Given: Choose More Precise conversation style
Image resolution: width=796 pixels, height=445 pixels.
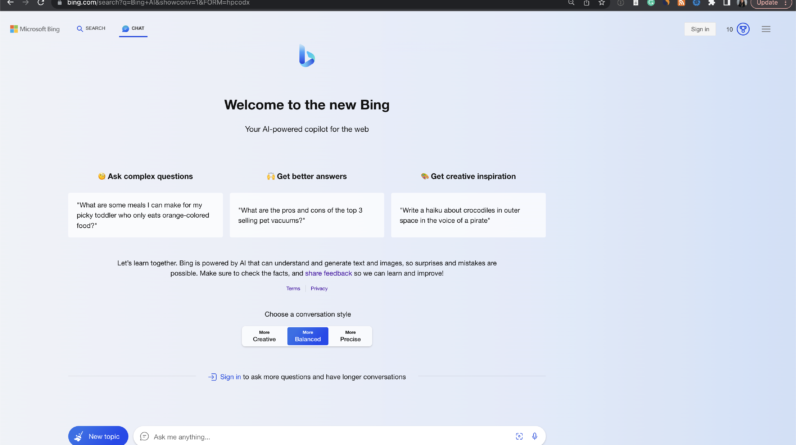Looking at the screenshot, I should pos(350,336).
